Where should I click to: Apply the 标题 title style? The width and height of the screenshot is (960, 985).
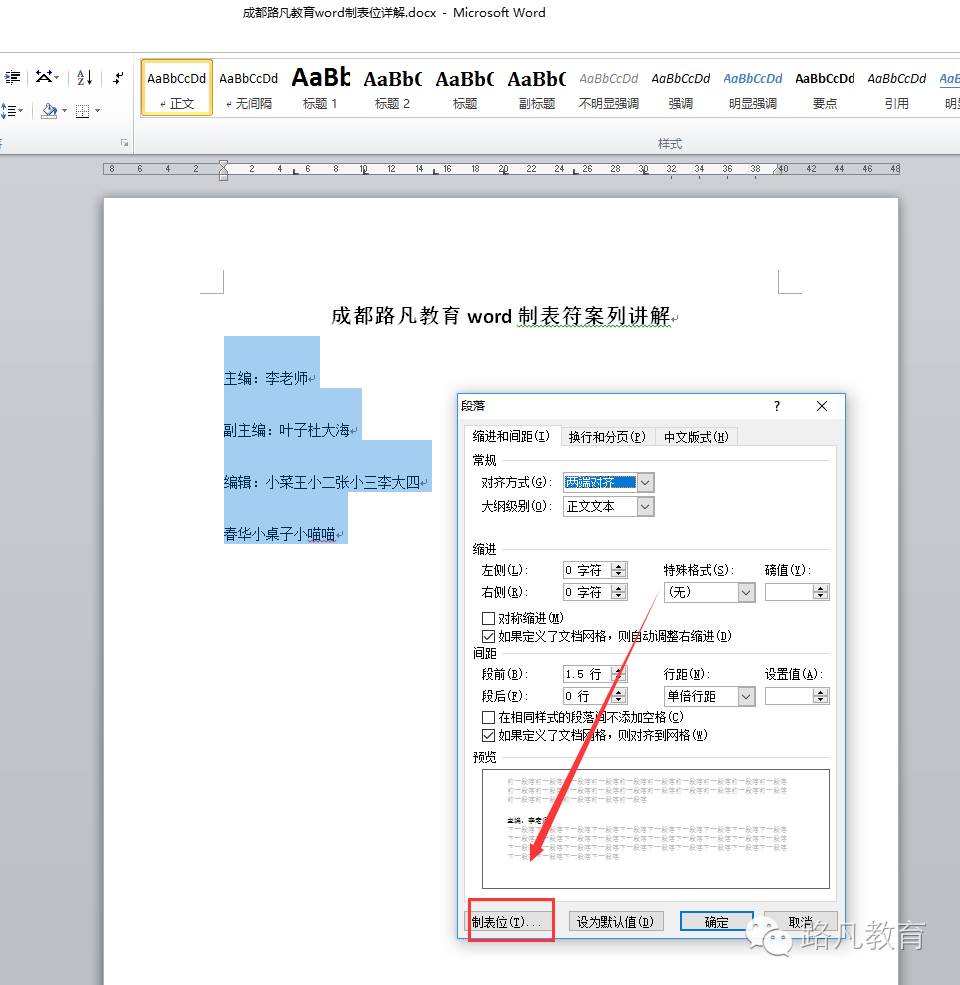(x=465, y=88)
